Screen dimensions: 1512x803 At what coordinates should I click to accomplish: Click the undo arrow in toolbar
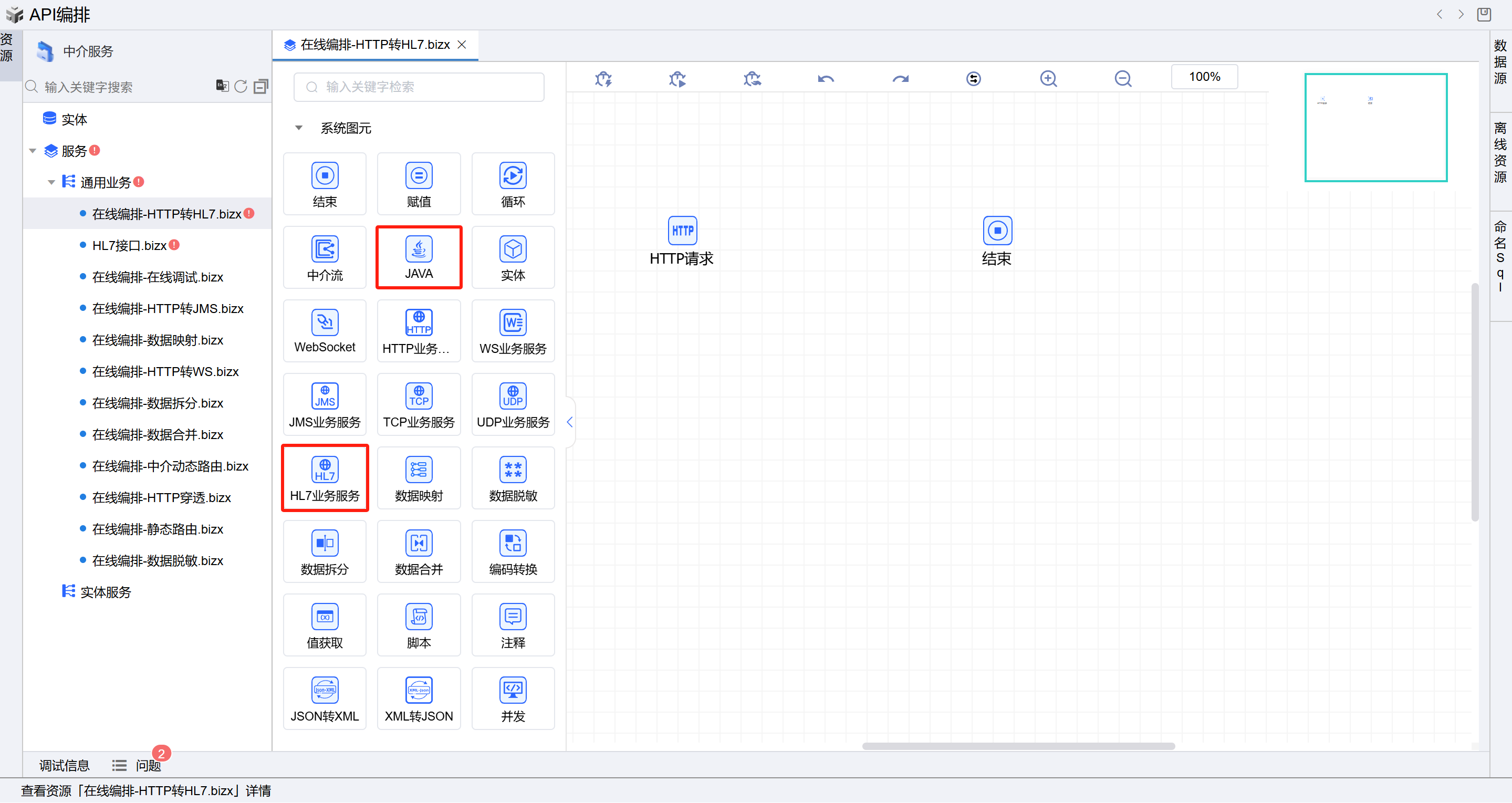pos(826,79)
